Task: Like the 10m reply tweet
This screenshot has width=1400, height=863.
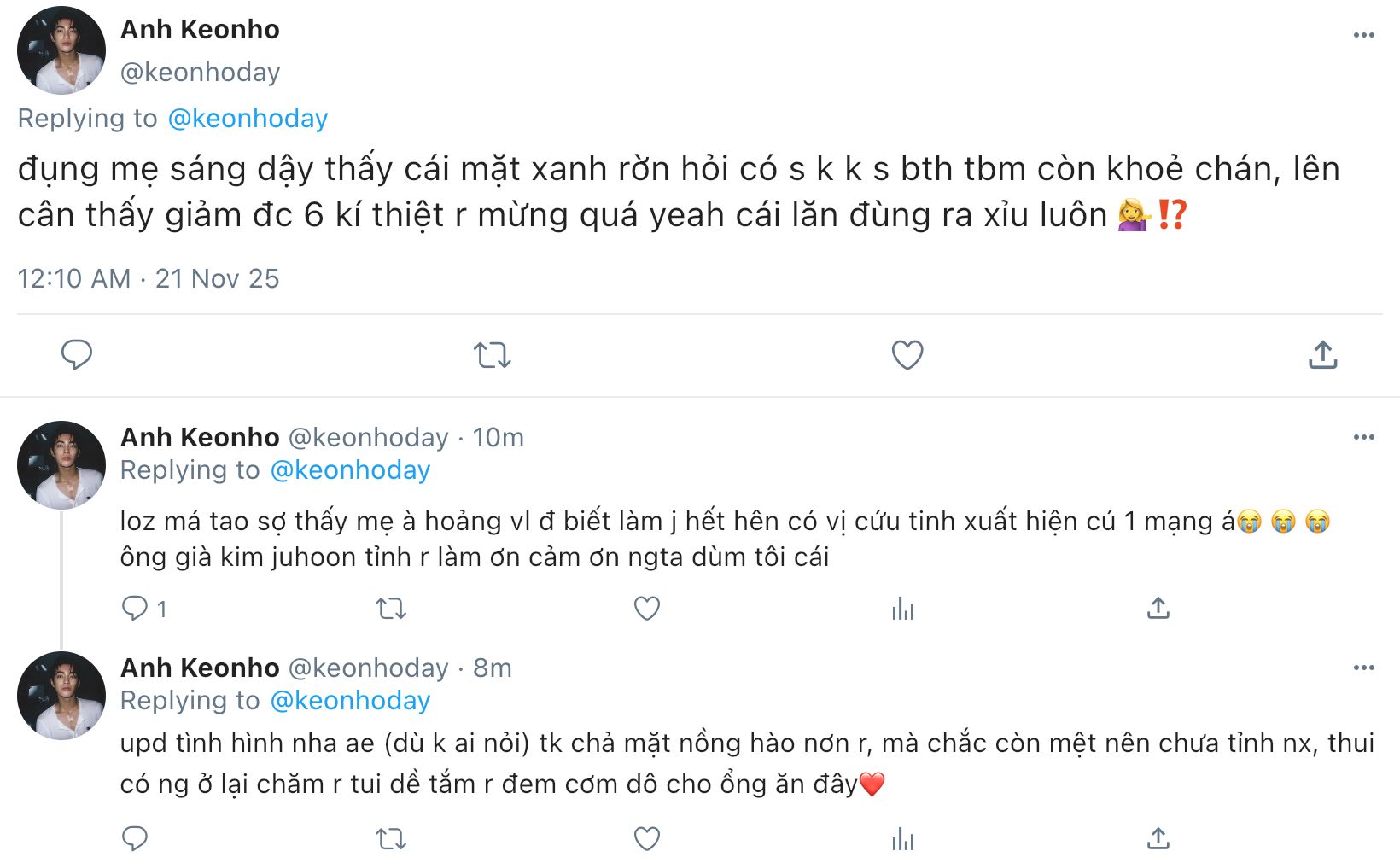Action: (x=647, y=608)
